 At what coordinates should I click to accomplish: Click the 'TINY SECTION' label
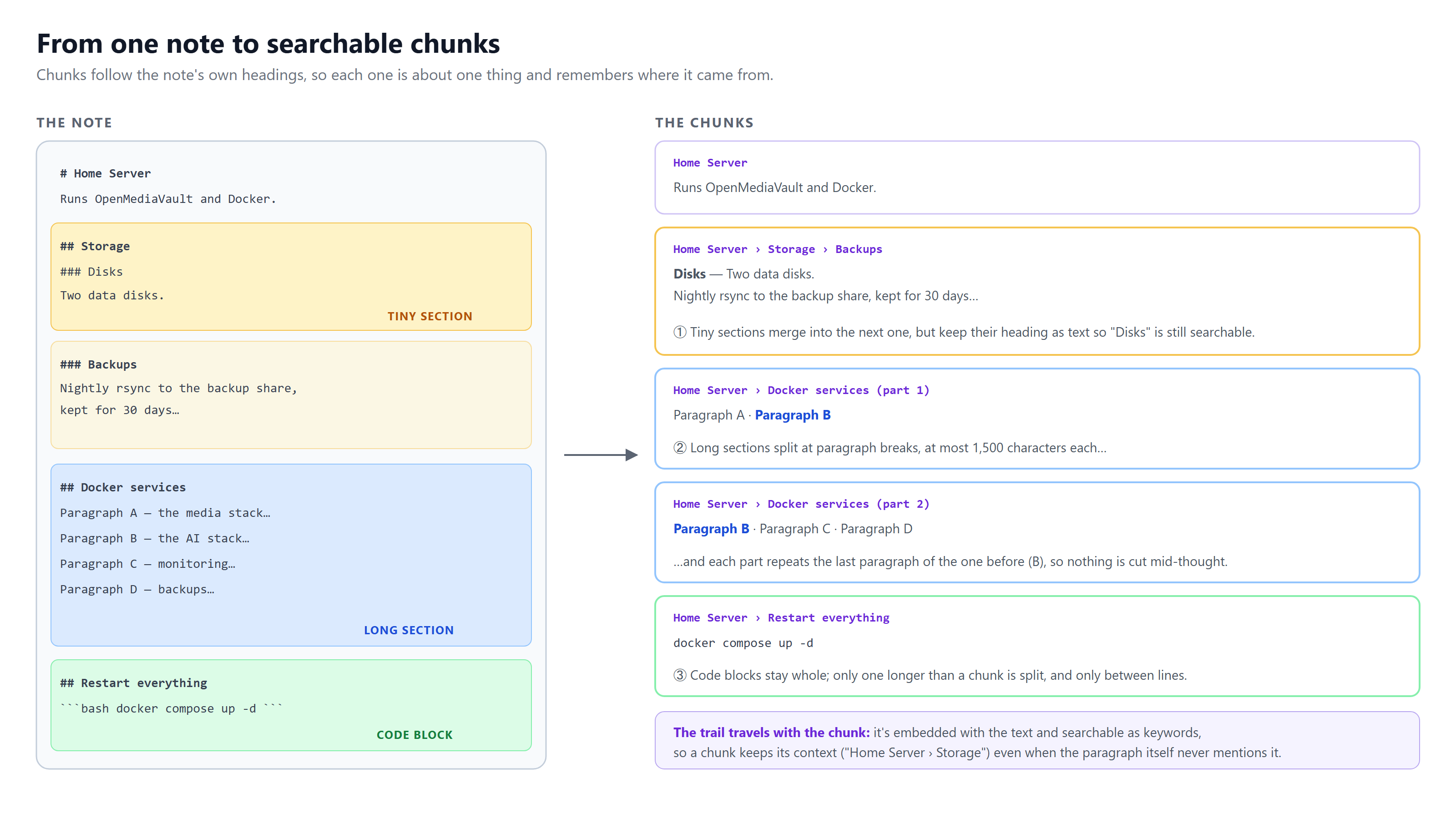(429, 316)
